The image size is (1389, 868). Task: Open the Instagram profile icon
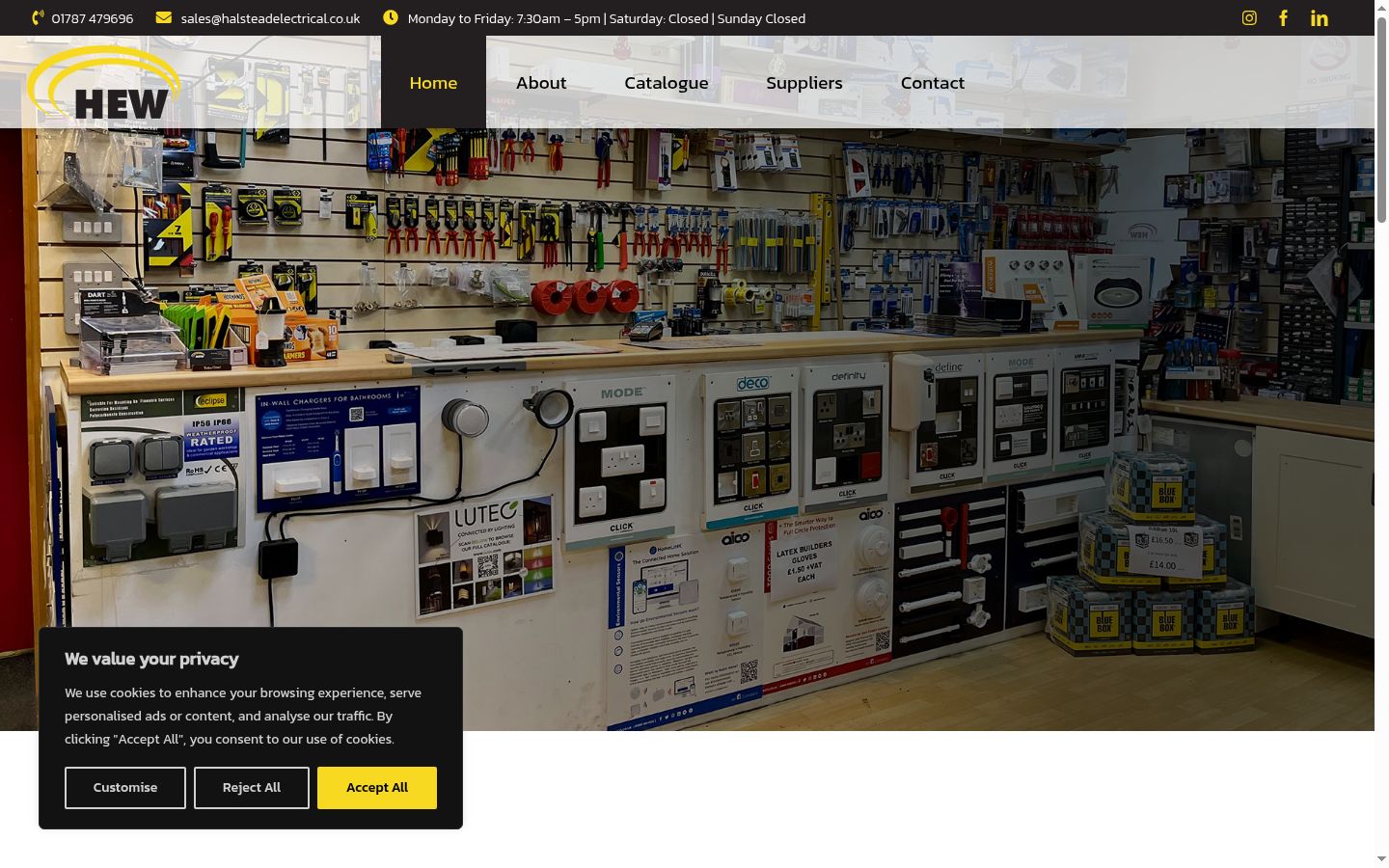1249,18
